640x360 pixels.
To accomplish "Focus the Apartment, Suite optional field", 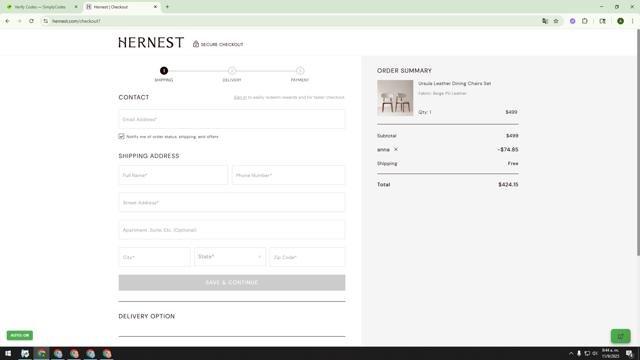I will coord(232,230).
